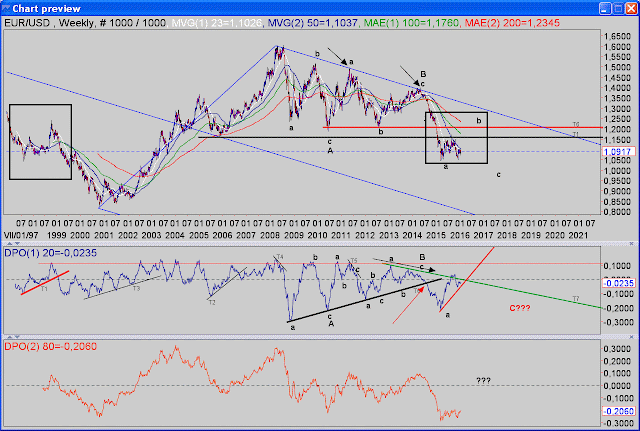640x431 pixels.
Task: Click the 2008 year label on time axis
Action: 270,235
